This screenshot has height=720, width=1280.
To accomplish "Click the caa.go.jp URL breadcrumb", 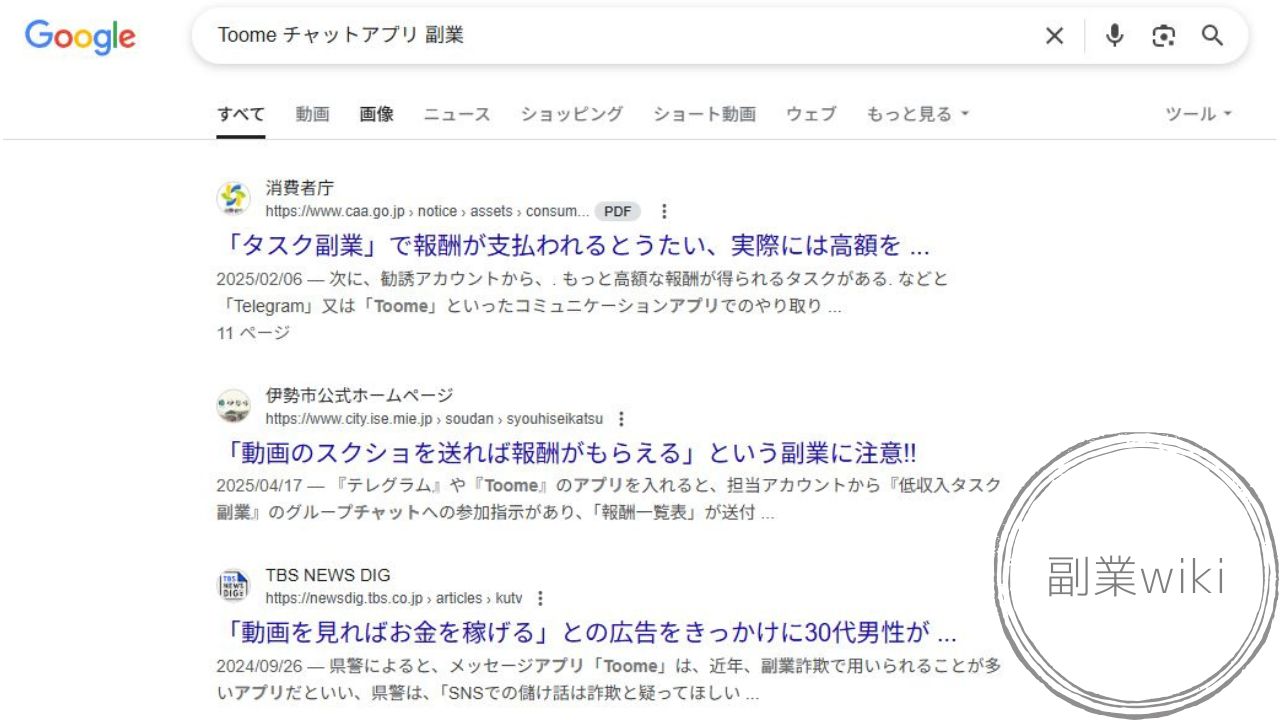I will point(427,211).
